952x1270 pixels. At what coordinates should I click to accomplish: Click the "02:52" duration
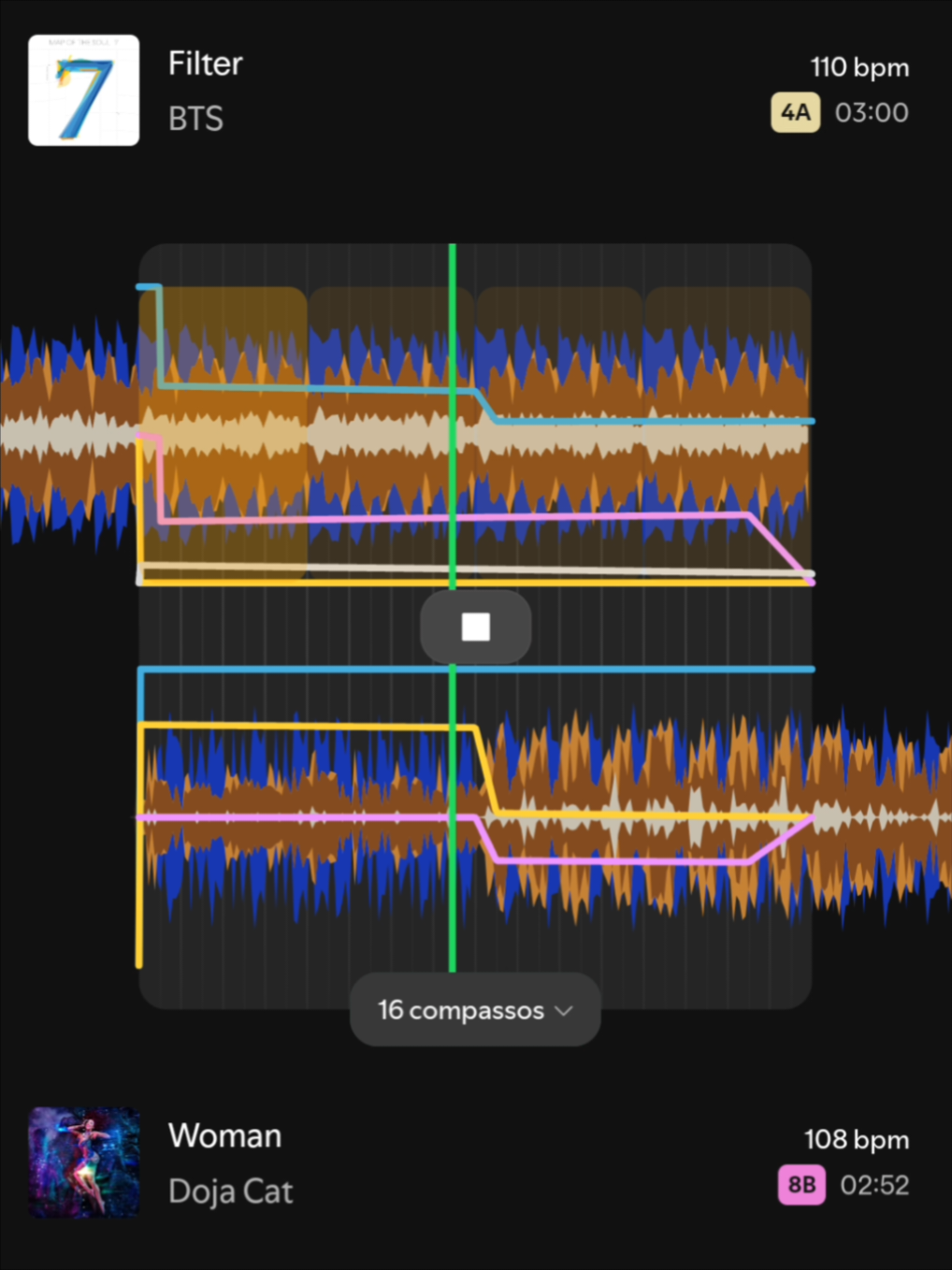click(874, 1185)
